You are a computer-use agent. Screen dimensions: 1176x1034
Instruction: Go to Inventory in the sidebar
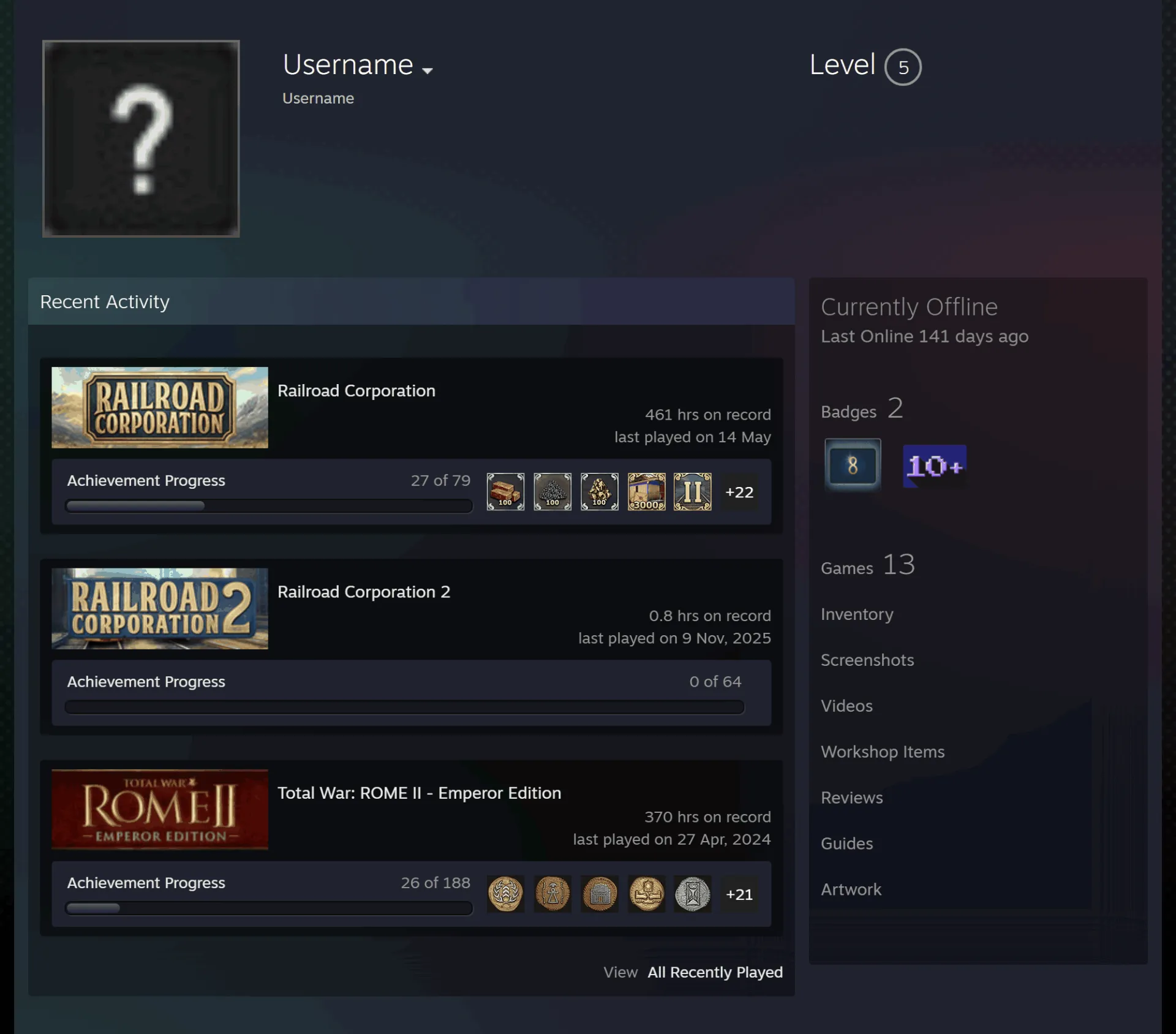(x=857, y=614)
